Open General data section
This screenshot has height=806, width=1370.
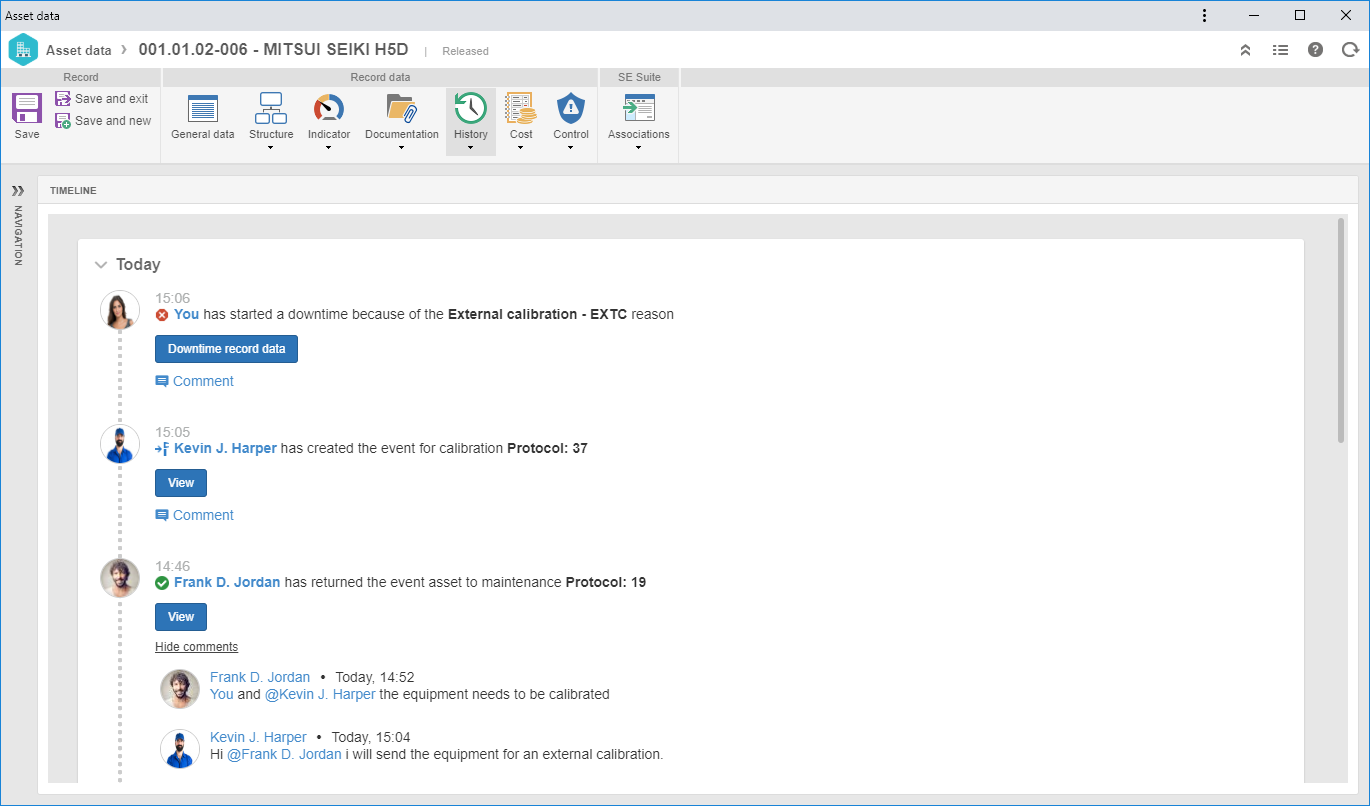(x=203, y=118)
